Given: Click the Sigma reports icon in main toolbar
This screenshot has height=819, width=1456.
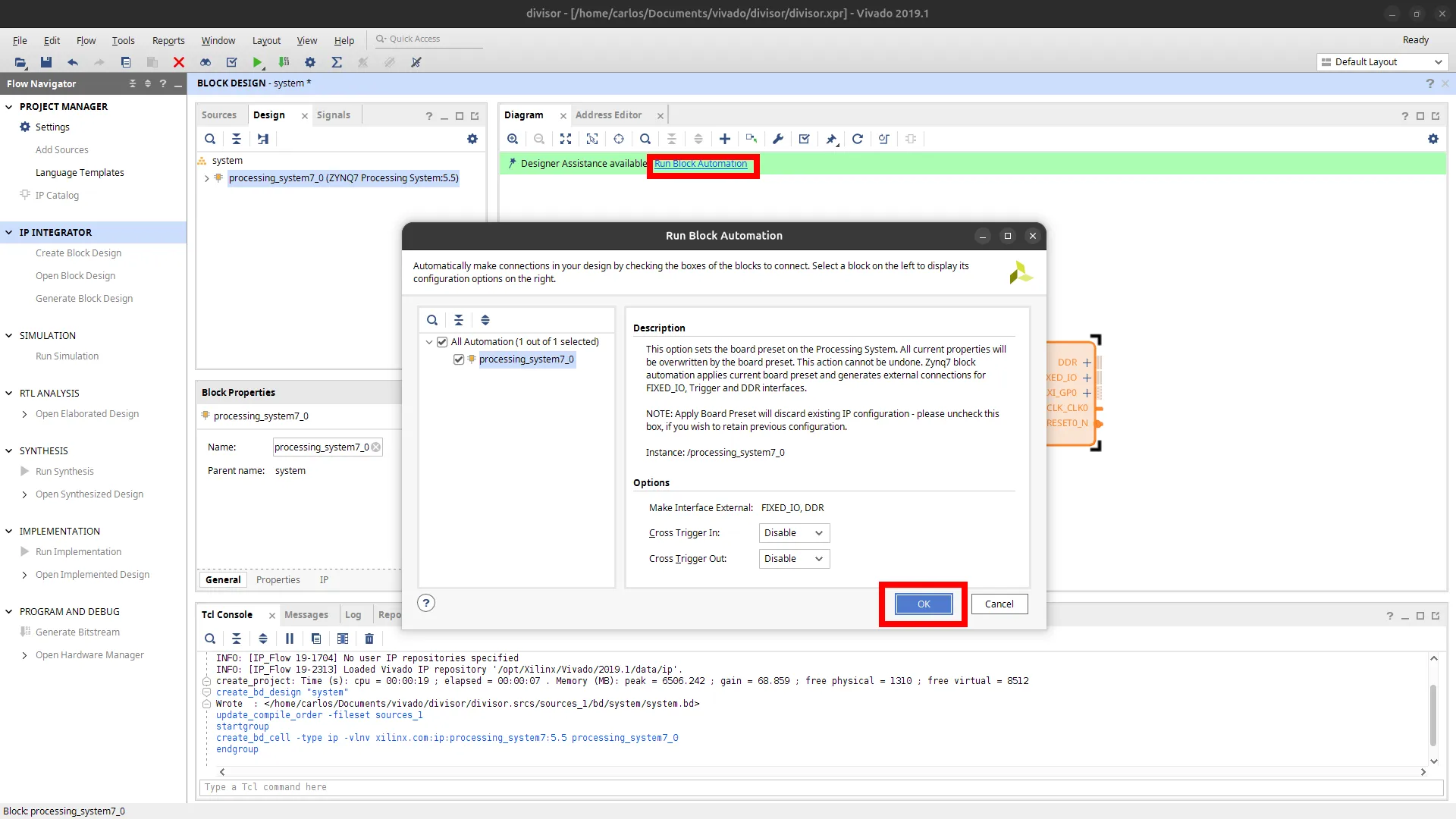Looking at the screenshot, I should point(337,62).
